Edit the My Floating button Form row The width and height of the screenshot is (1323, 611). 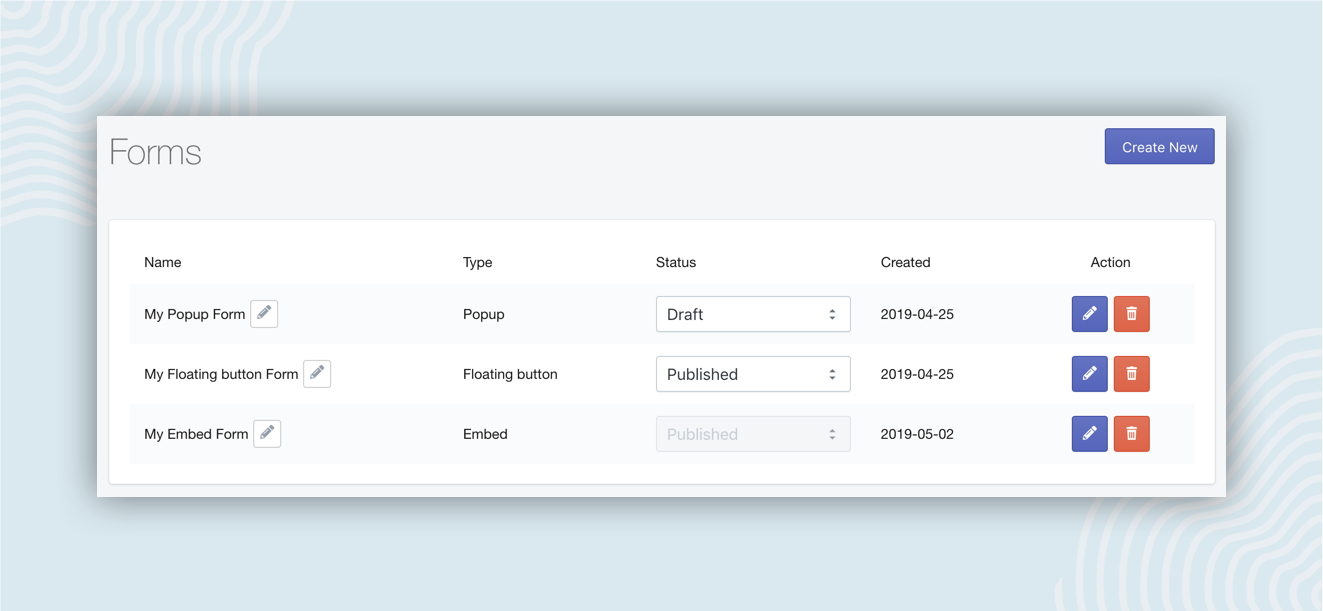click(x=1090, y=374)
